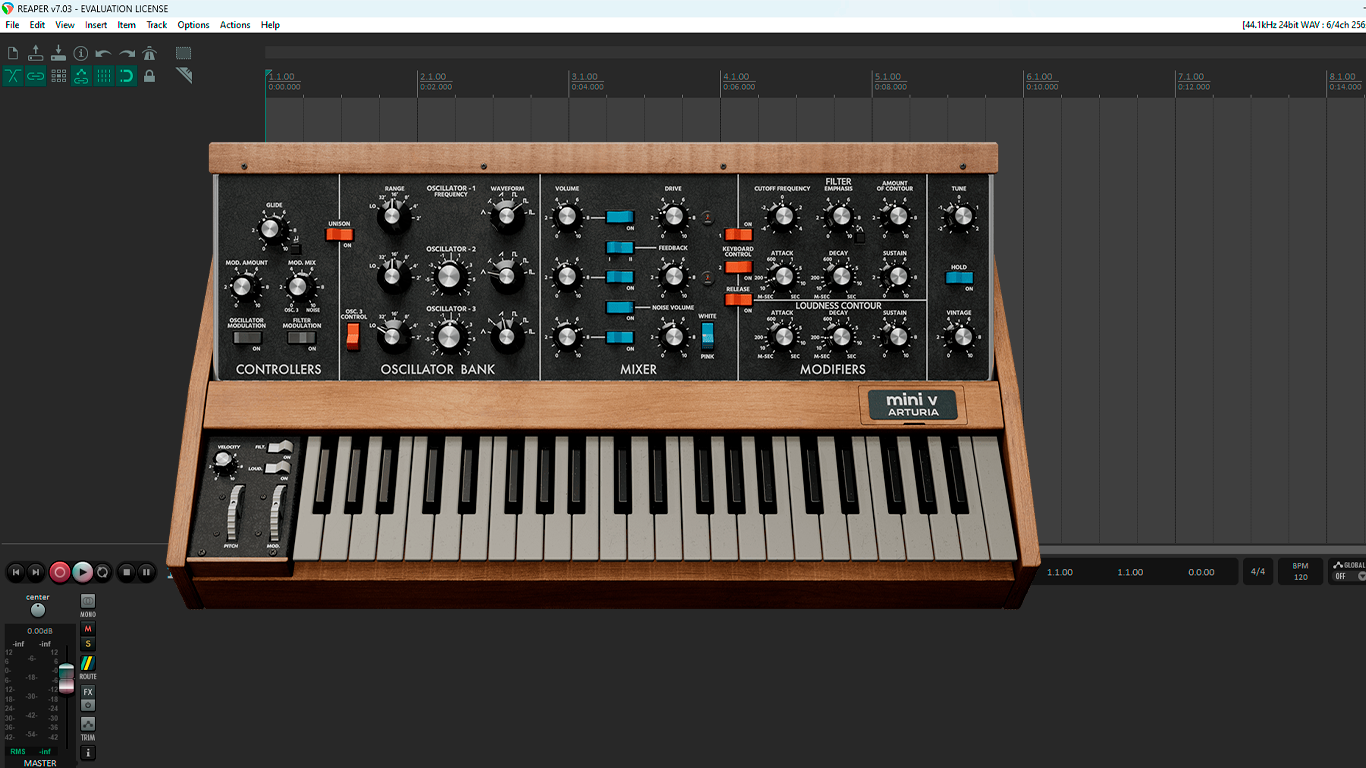Click the CUTOFF FREQUENCY filter knob
Screen dimensions: 1366x768
(x=782, y=215)
